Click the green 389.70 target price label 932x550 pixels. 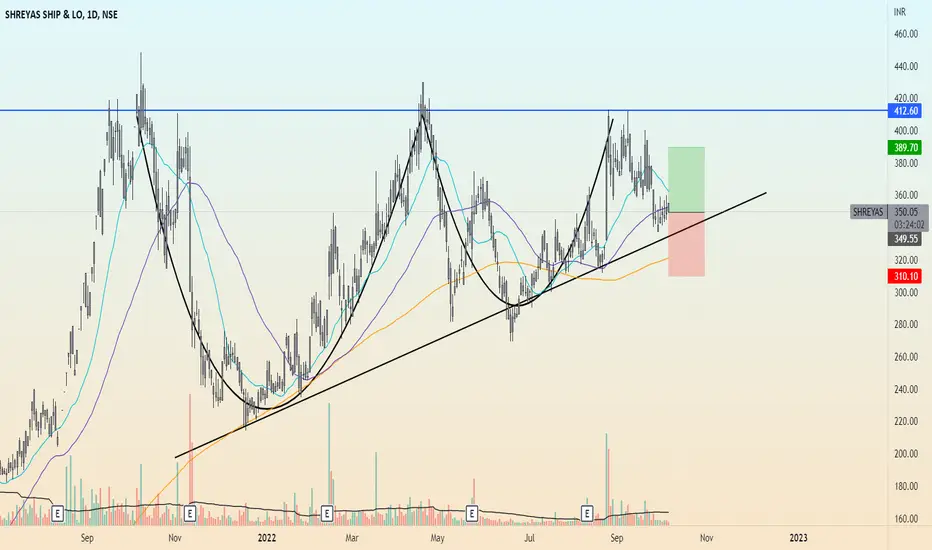click(905, 147)
